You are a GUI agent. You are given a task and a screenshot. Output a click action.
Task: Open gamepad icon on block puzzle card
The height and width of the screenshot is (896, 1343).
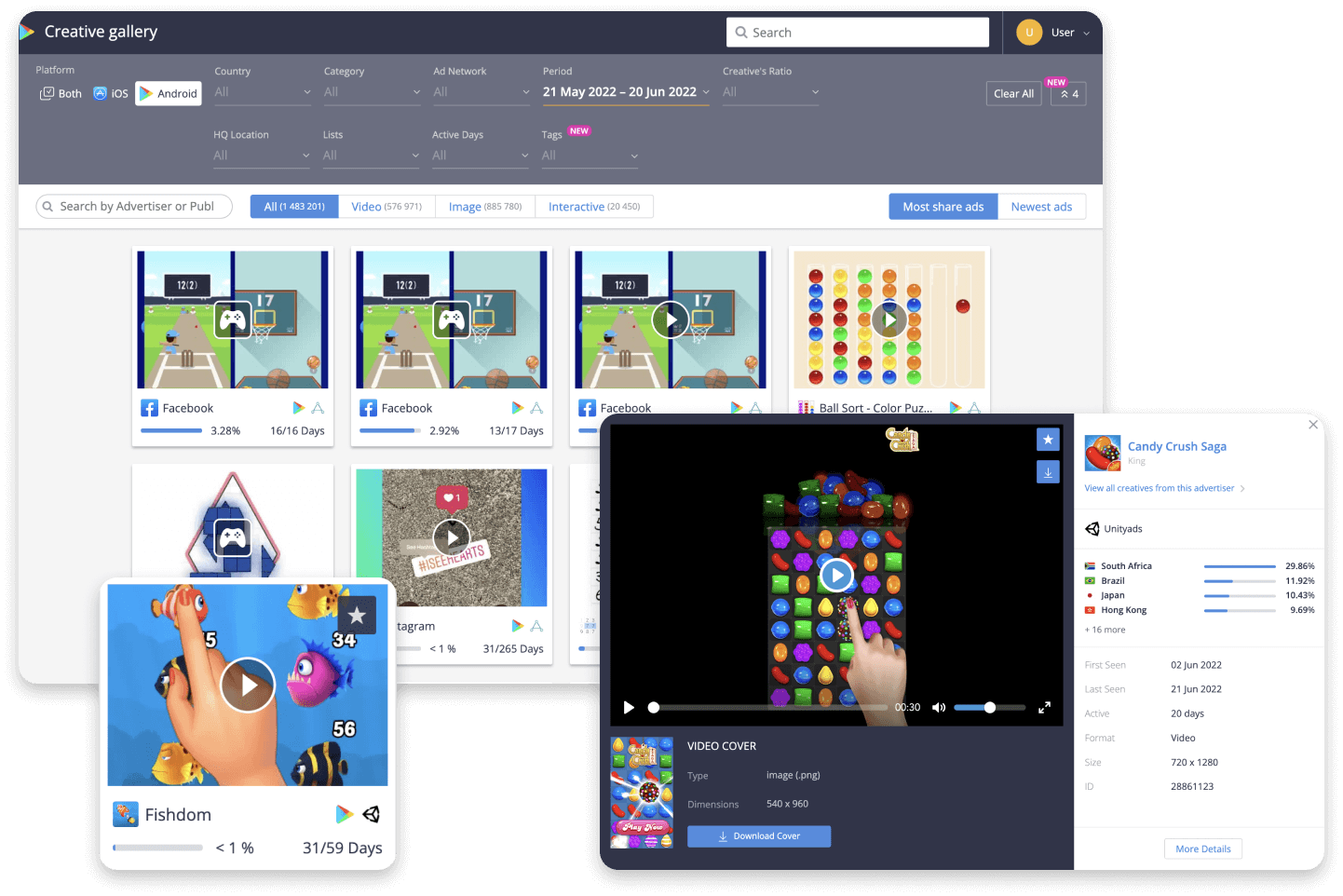[233, 537]
